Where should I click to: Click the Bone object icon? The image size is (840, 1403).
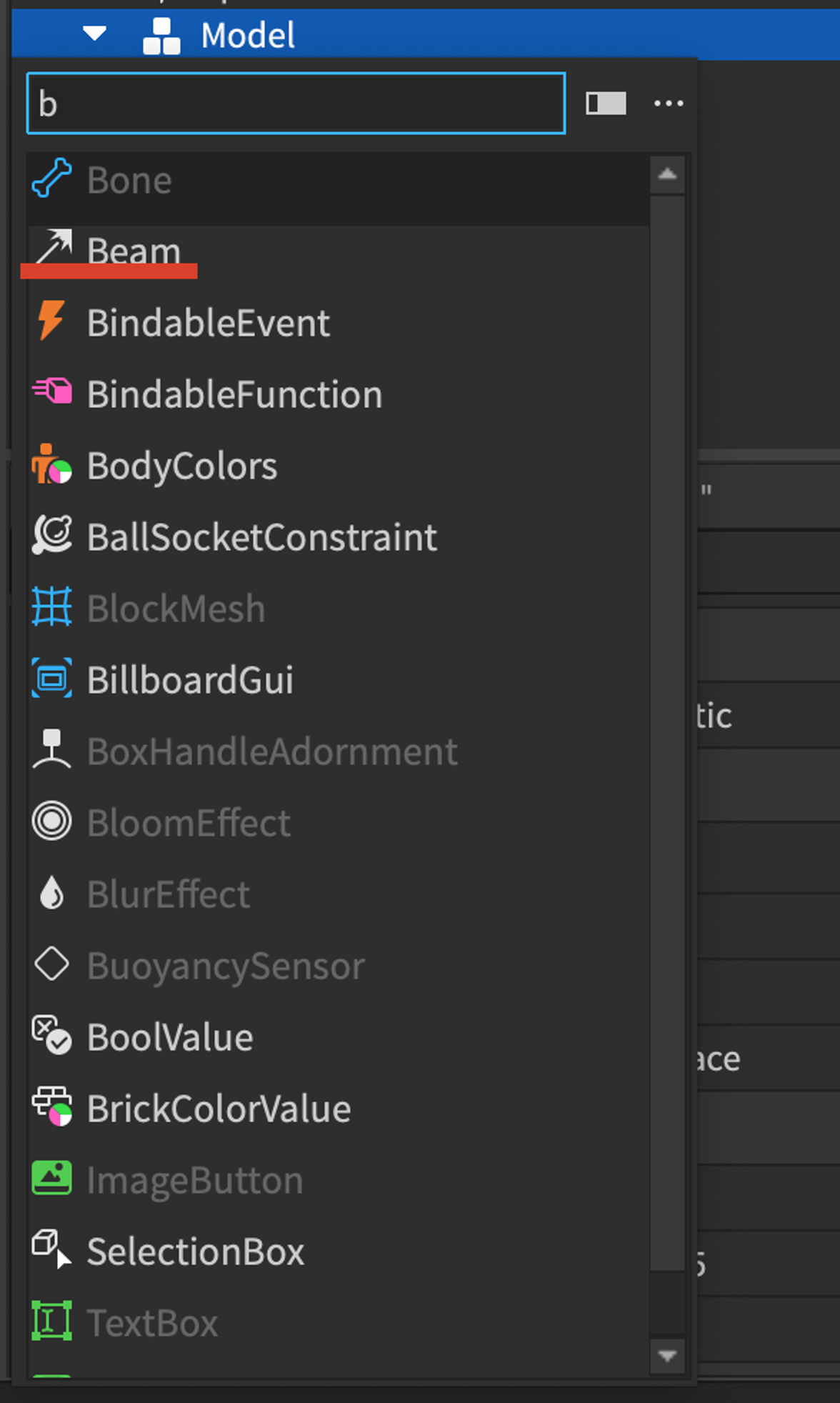click(51, 179)
